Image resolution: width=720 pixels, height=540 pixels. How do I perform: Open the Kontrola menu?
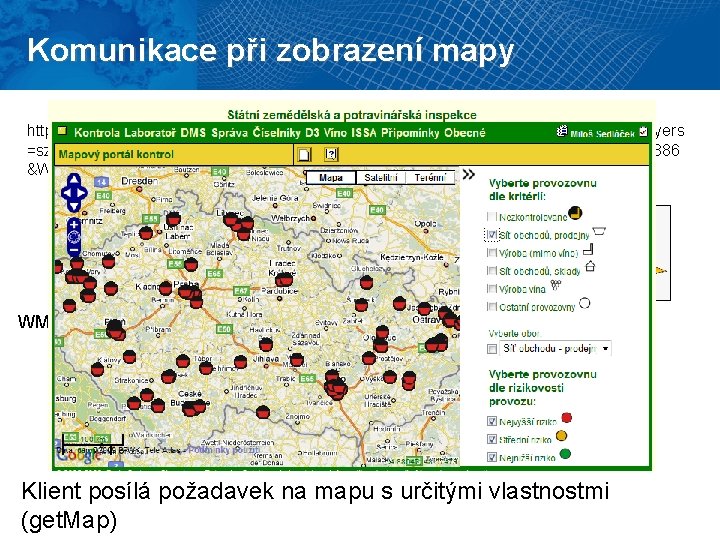point(97,133)
